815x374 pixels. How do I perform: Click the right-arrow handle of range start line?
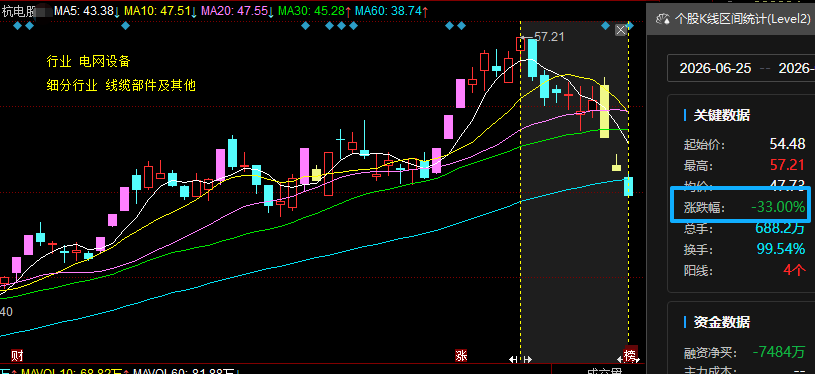(x=527, y=359)
